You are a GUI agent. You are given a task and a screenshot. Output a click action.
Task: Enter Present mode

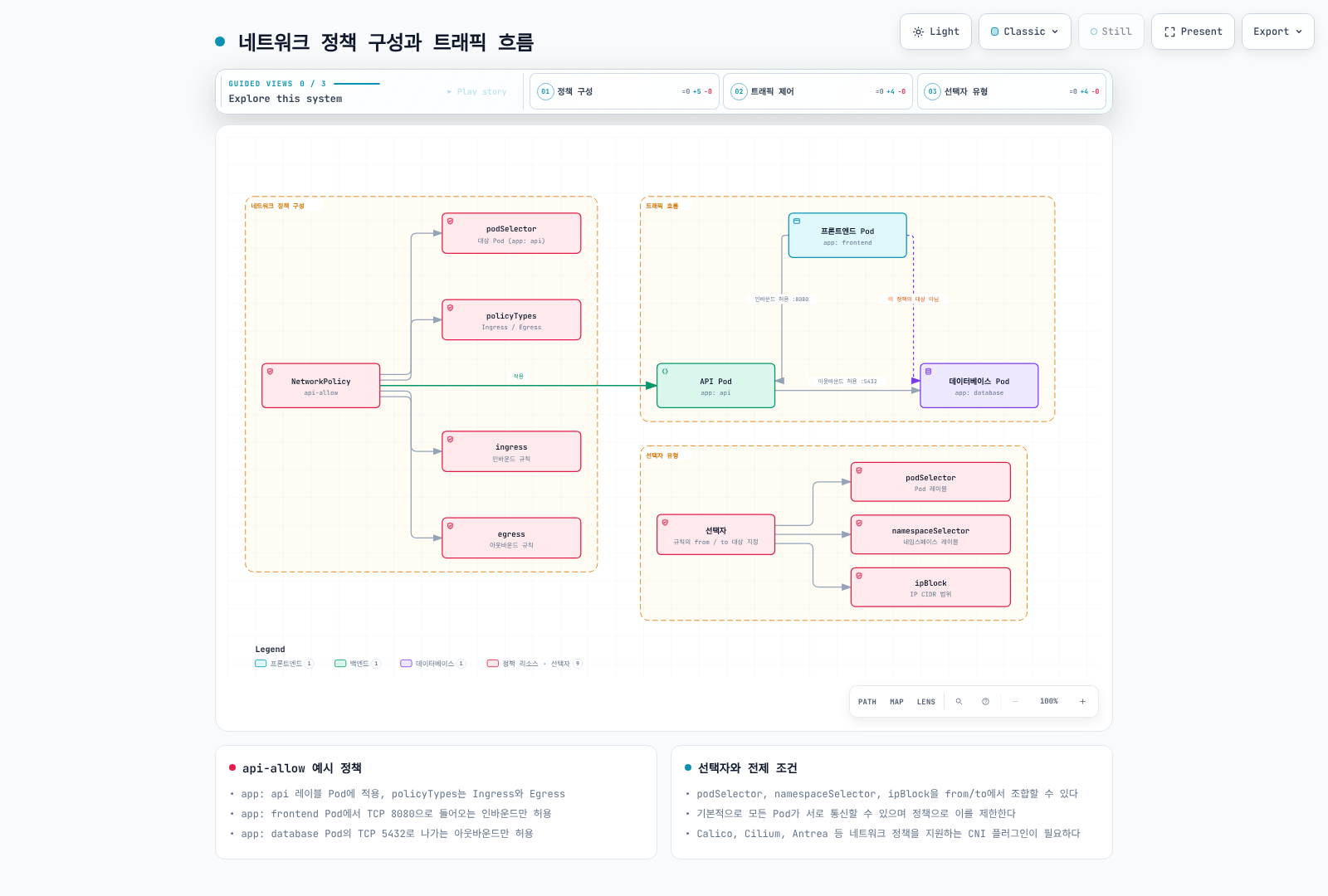(x=1193, y=32)
